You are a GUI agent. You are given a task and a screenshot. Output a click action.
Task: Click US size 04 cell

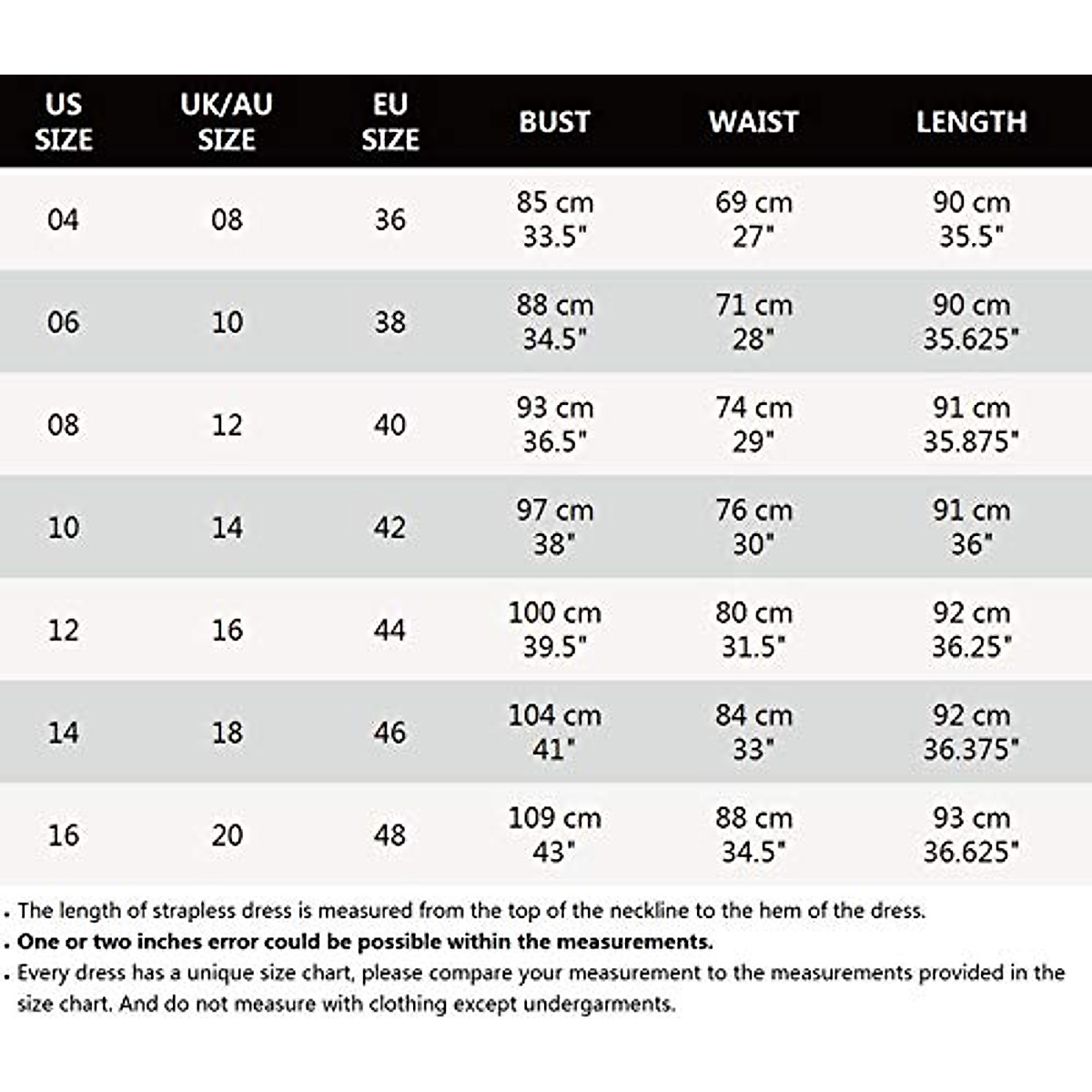[64, 219]
